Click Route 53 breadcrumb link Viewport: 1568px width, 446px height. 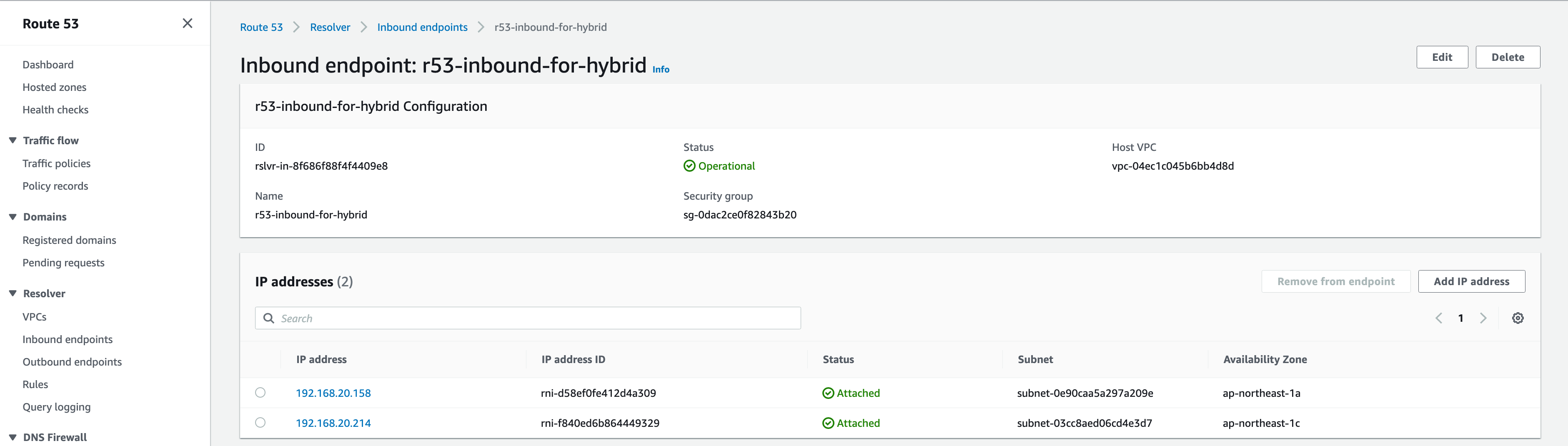tap(261, 28)
